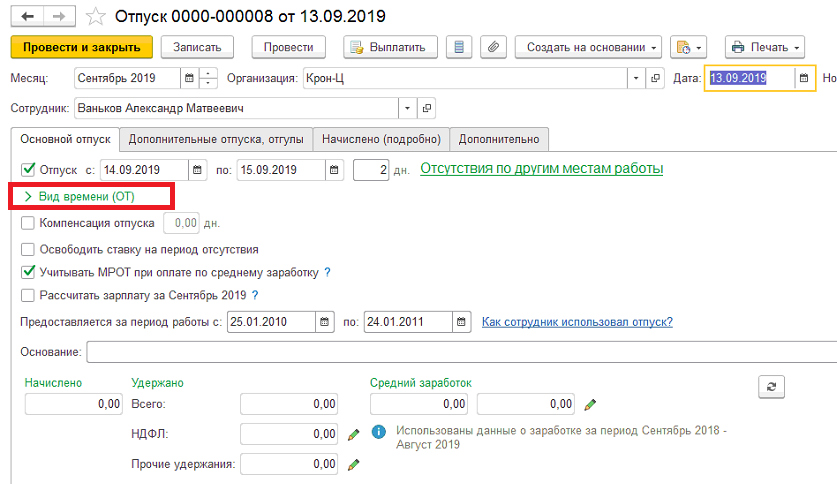The height and width of the screenshot is (484, 837).
Task: Open the Создать на основании dropdown
Action: (x=588, y=47)
